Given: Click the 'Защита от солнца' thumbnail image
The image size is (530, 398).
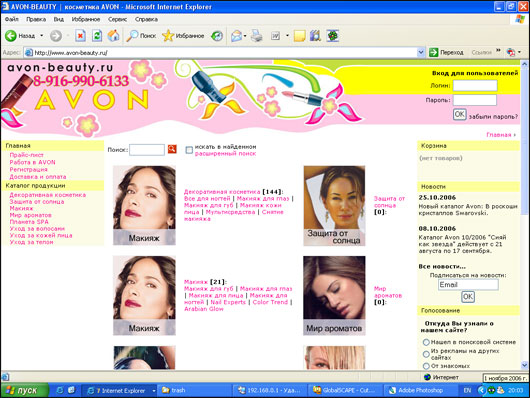Looking at the screenshot, I should (x=334, y=206).
